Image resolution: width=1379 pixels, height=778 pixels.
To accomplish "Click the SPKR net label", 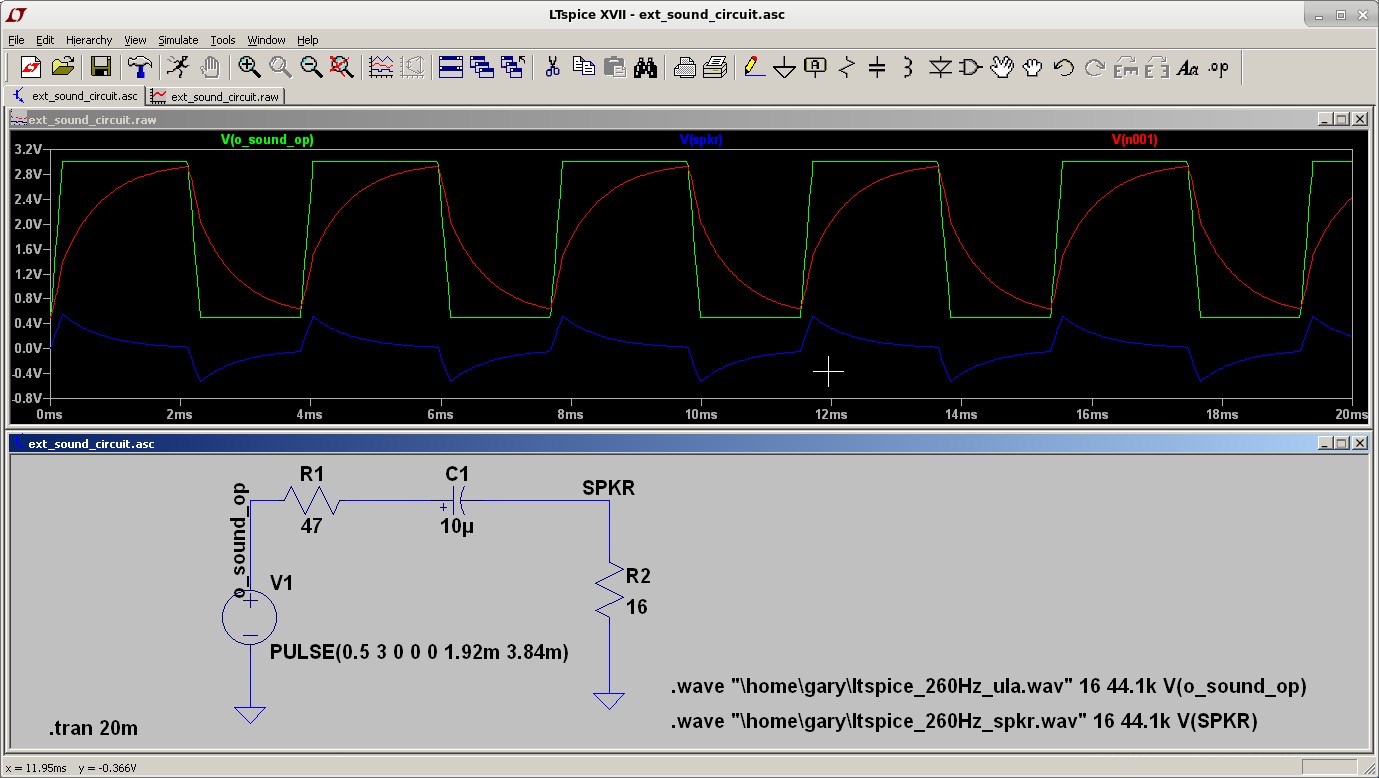I will pyautogui.click(x=608, y=488).
